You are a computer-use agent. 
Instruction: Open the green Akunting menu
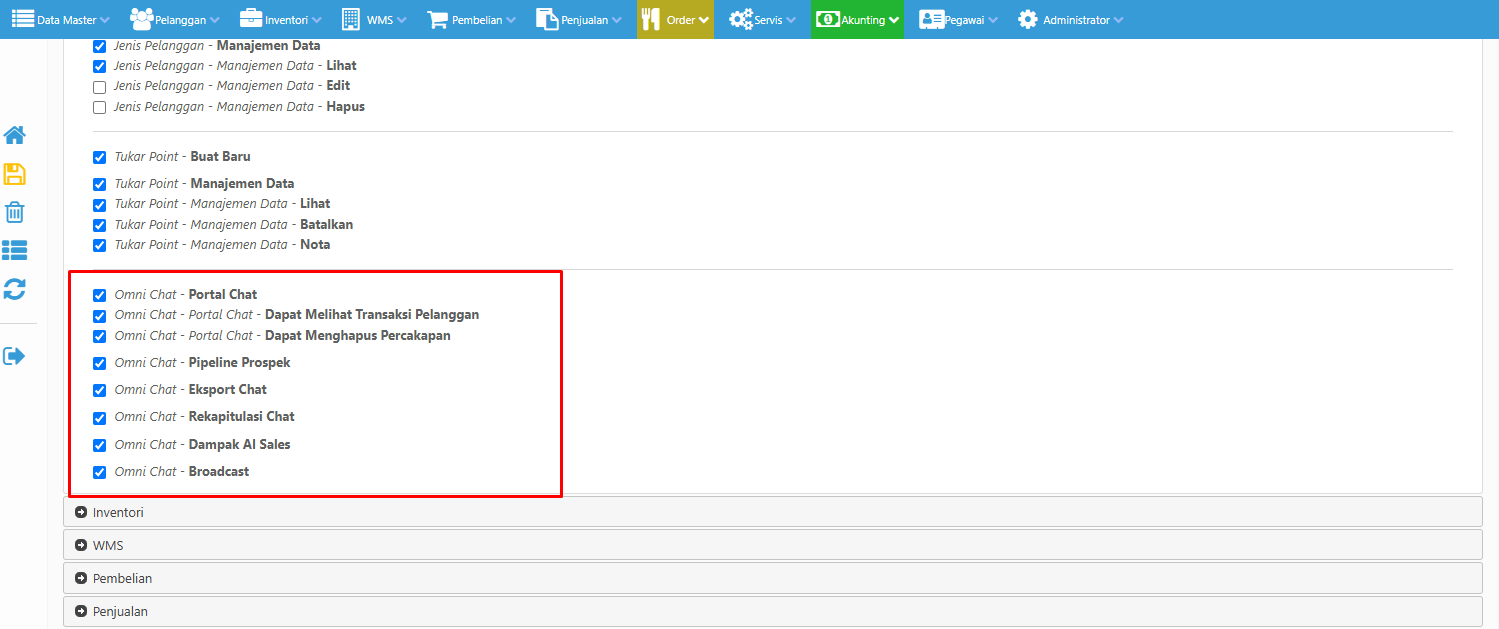tap(857, 19)
